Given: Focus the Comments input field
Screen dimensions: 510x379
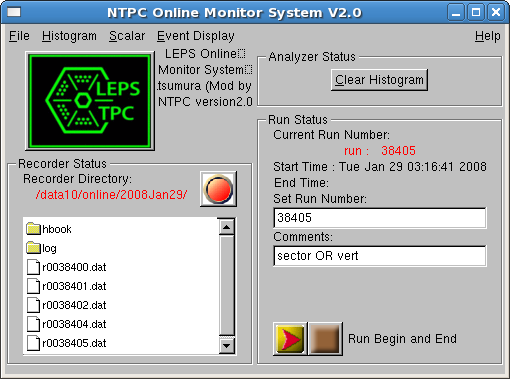Looking at the screenshot, I should (379, 256).
